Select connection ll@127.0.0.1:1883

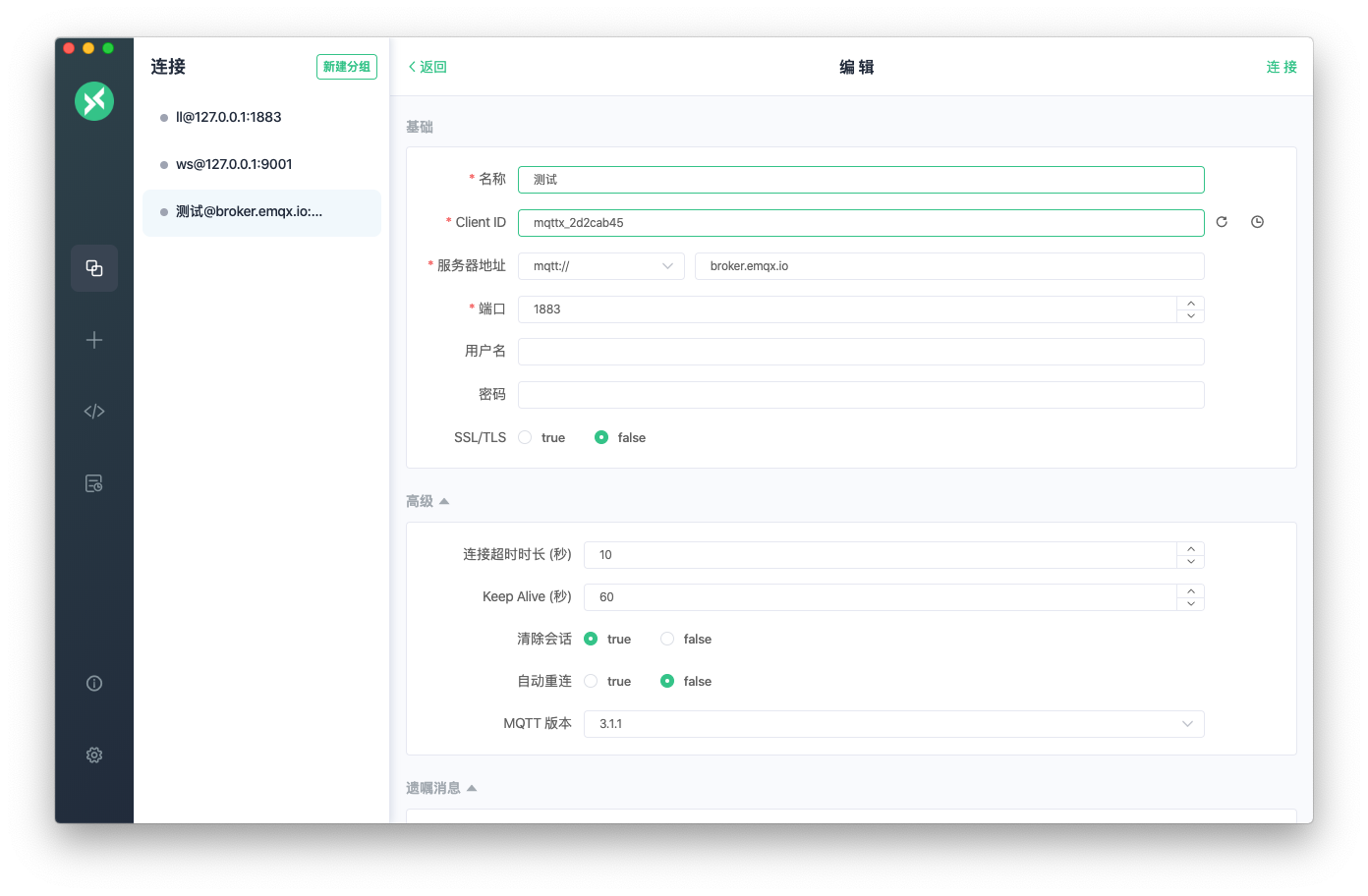pyautogui.click(x=261, y=117)
